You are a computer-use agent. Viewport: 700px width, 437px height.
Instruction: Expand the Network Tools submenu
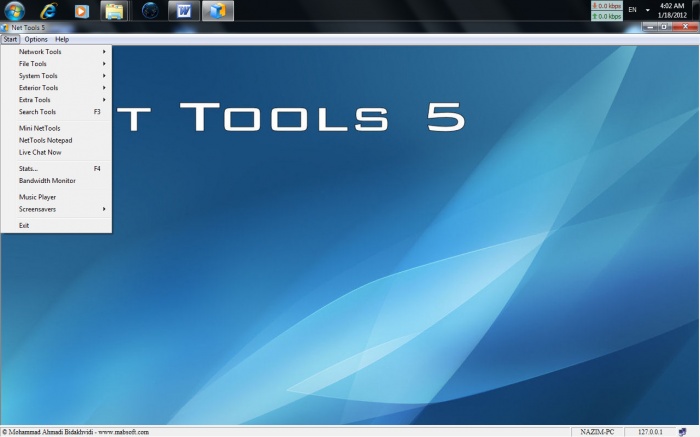[x=57, y=52]
